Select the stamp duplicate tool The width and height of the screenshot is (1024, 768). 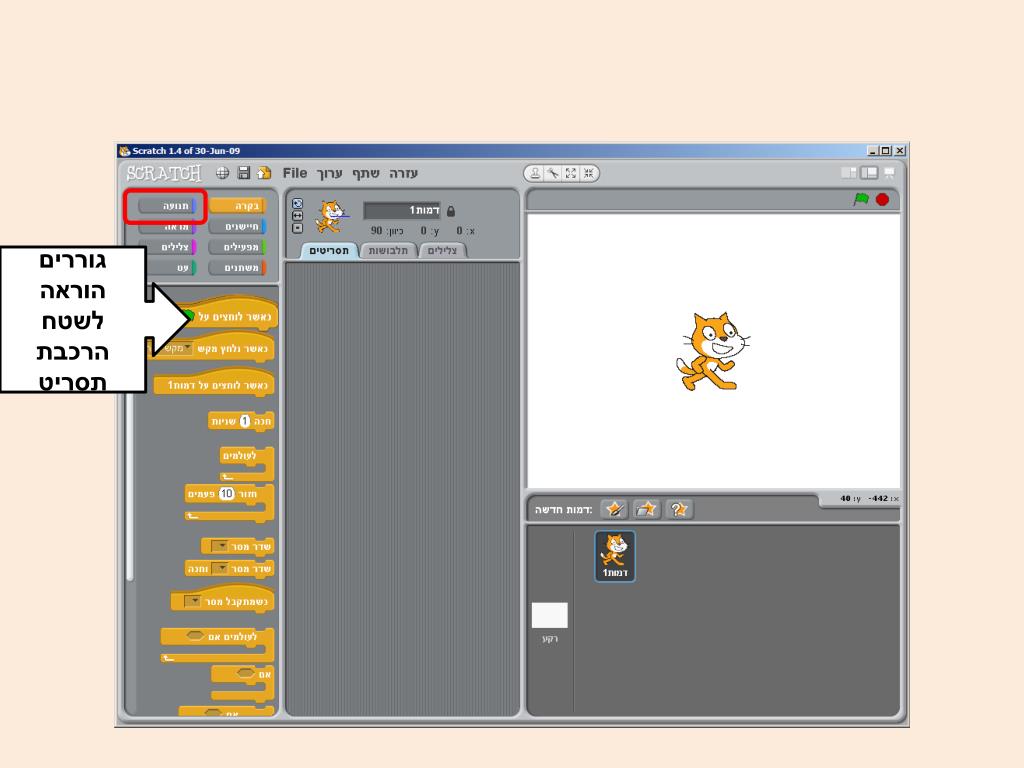point(535,173)
